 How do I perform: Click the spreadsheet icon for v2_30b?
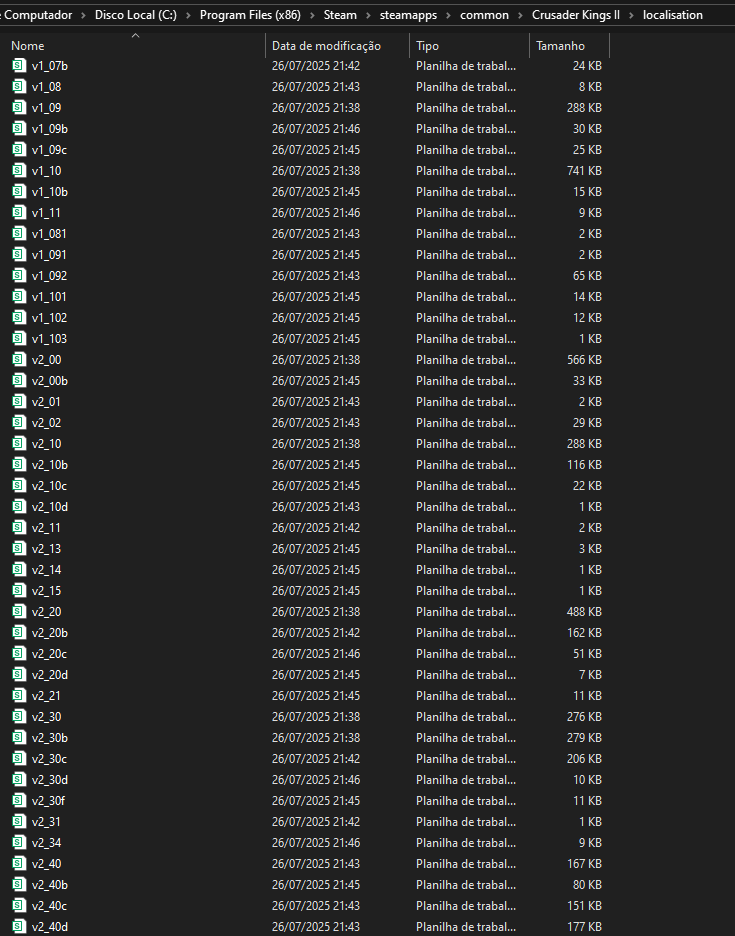pyautogui.click(x=19, y=737)
